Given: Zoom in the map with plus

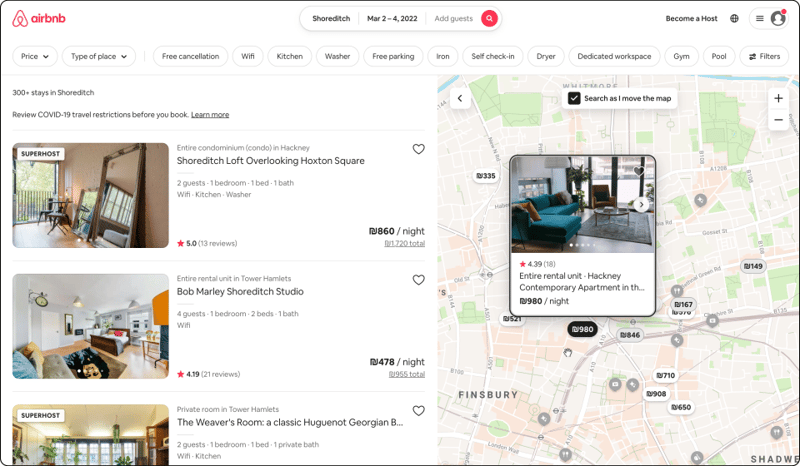Looking at the screenshot, I should (x=778, y=98).
